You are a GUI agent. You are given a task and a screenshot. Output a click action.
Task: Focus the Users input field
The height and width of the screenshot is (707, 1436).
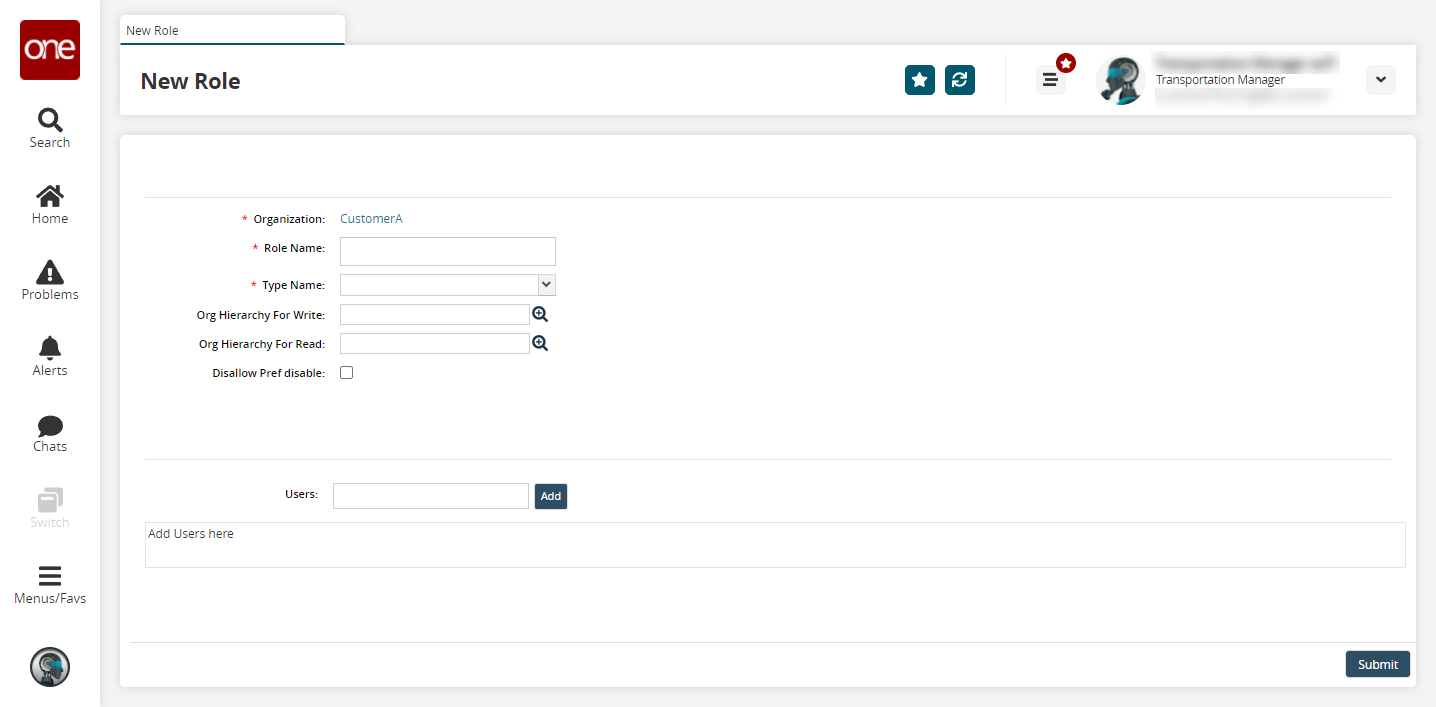[431, 496]
